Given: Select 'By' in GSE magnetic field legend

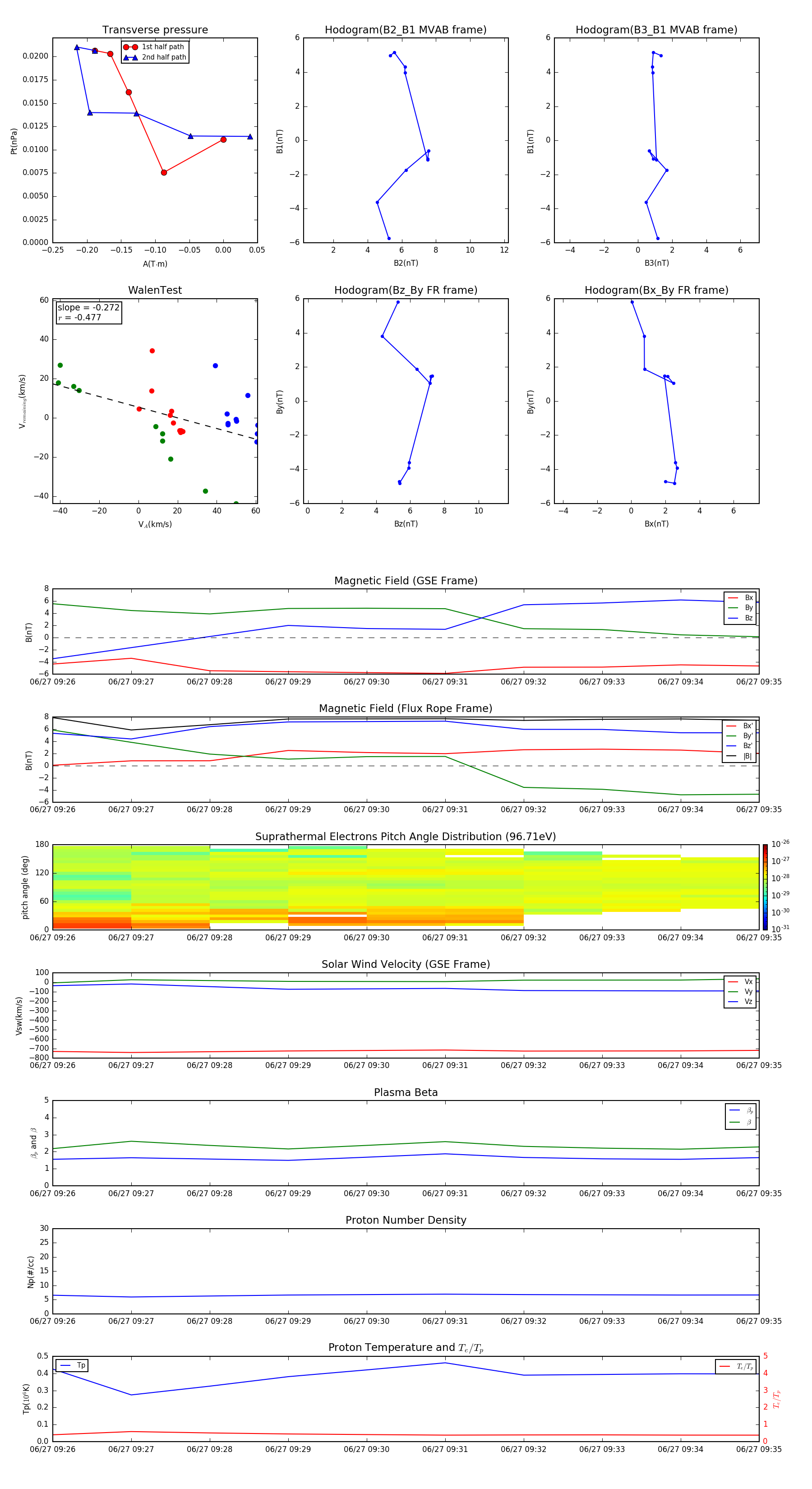Looking at the screenshot, I should click(740, 607).
